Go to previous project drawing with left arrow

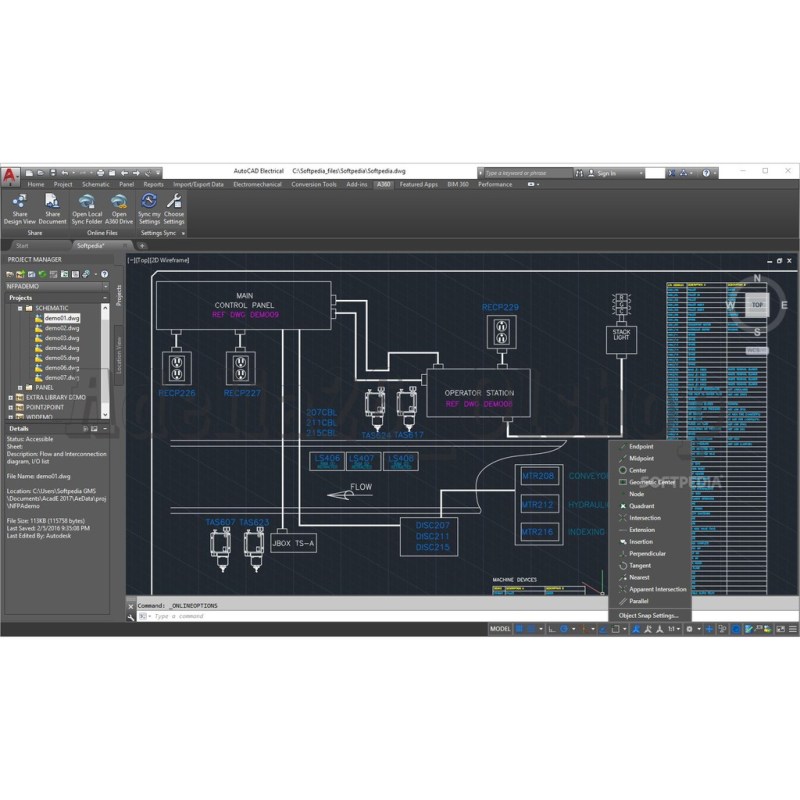coord(124,173)
